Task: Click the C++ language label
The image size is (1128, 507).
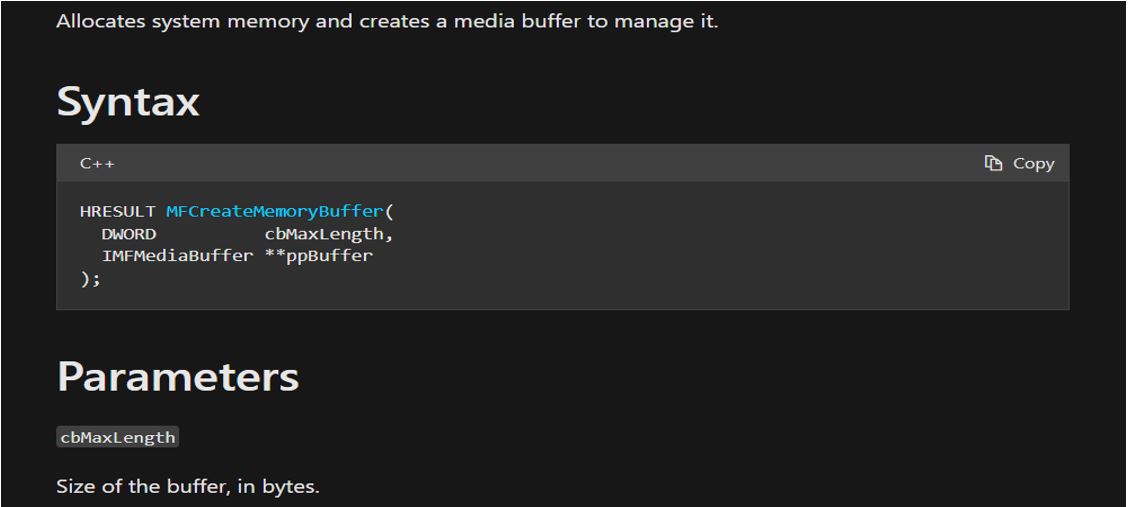Action: (98, 163)
